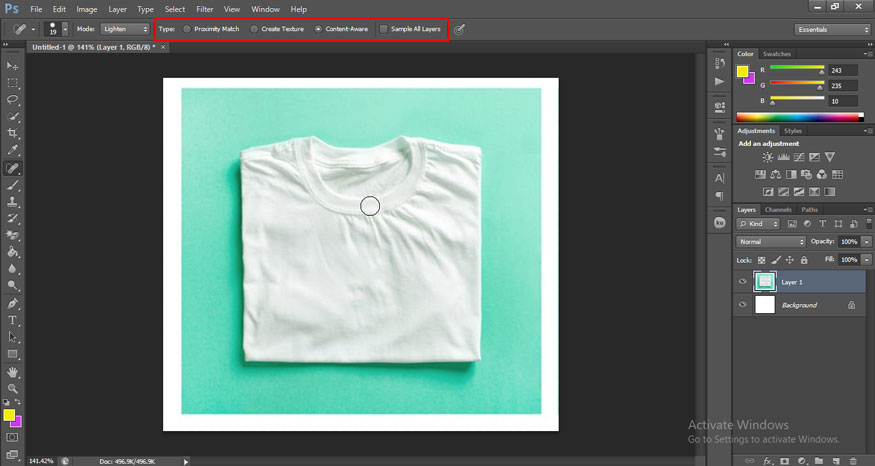
Task: Click the R channel slider
Action: [797, 69]
